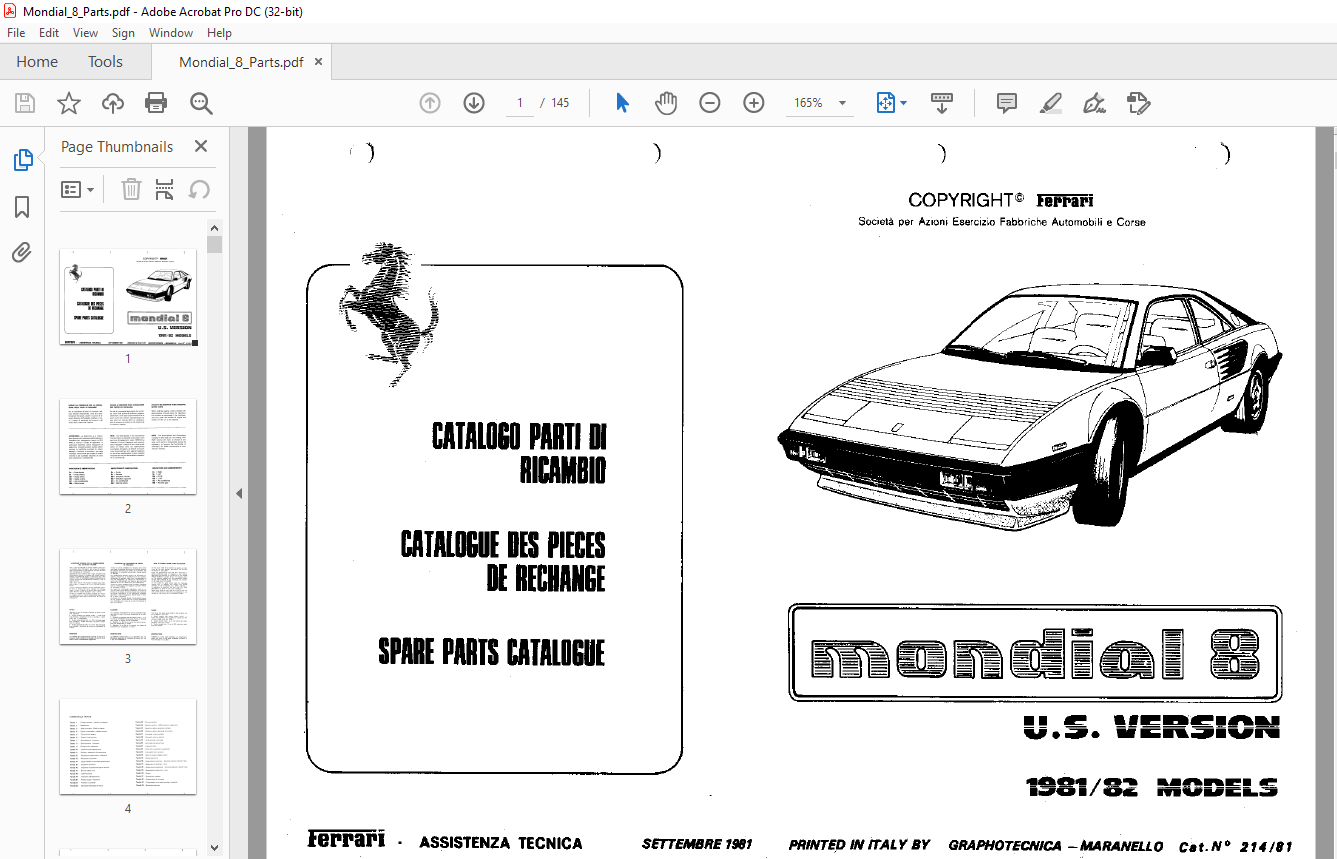Open the File menu
This screenshot has height=859, width=1337.
tap(16, 33)
